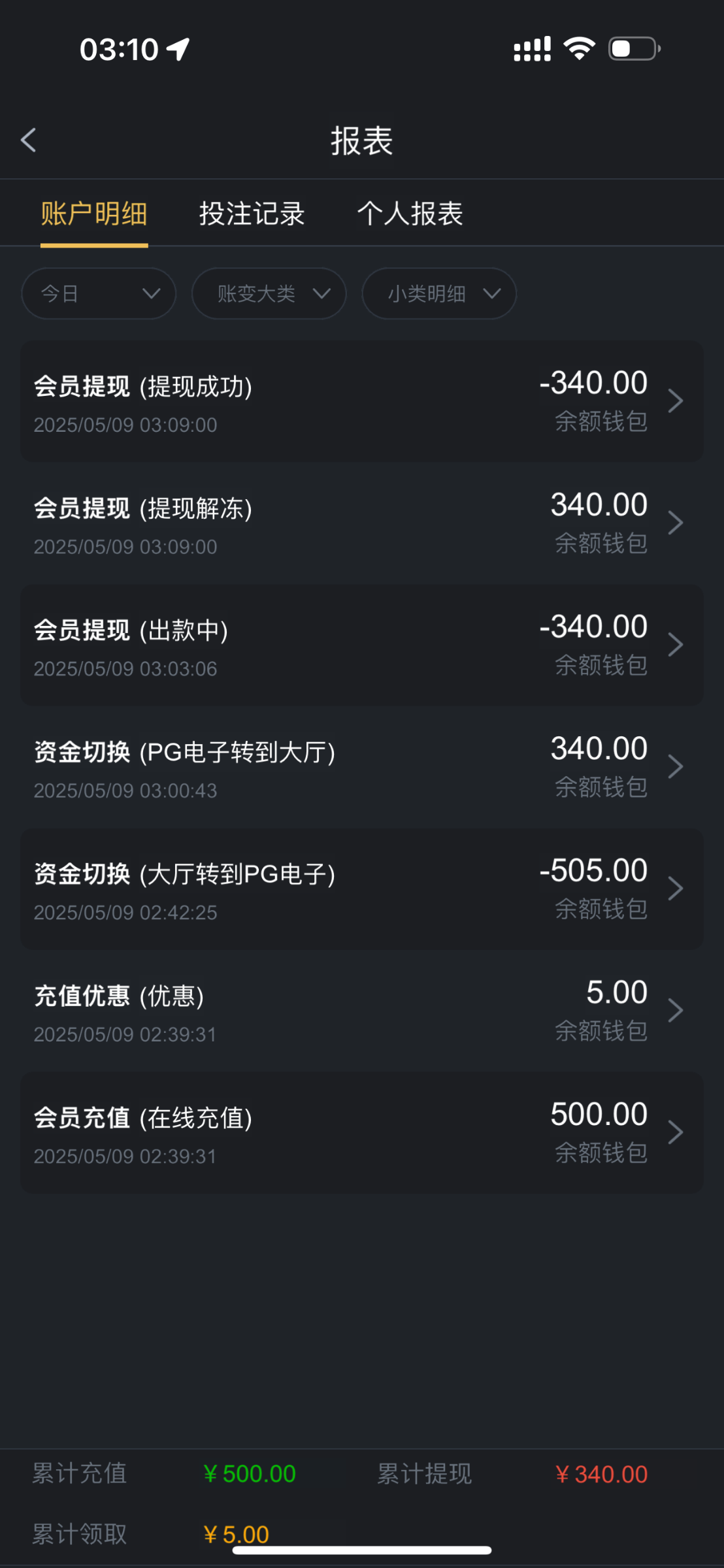Tap chevron on the 提现解冻 entry
The height and width of the screenshot is (1568, 724).
pos(676,523)
